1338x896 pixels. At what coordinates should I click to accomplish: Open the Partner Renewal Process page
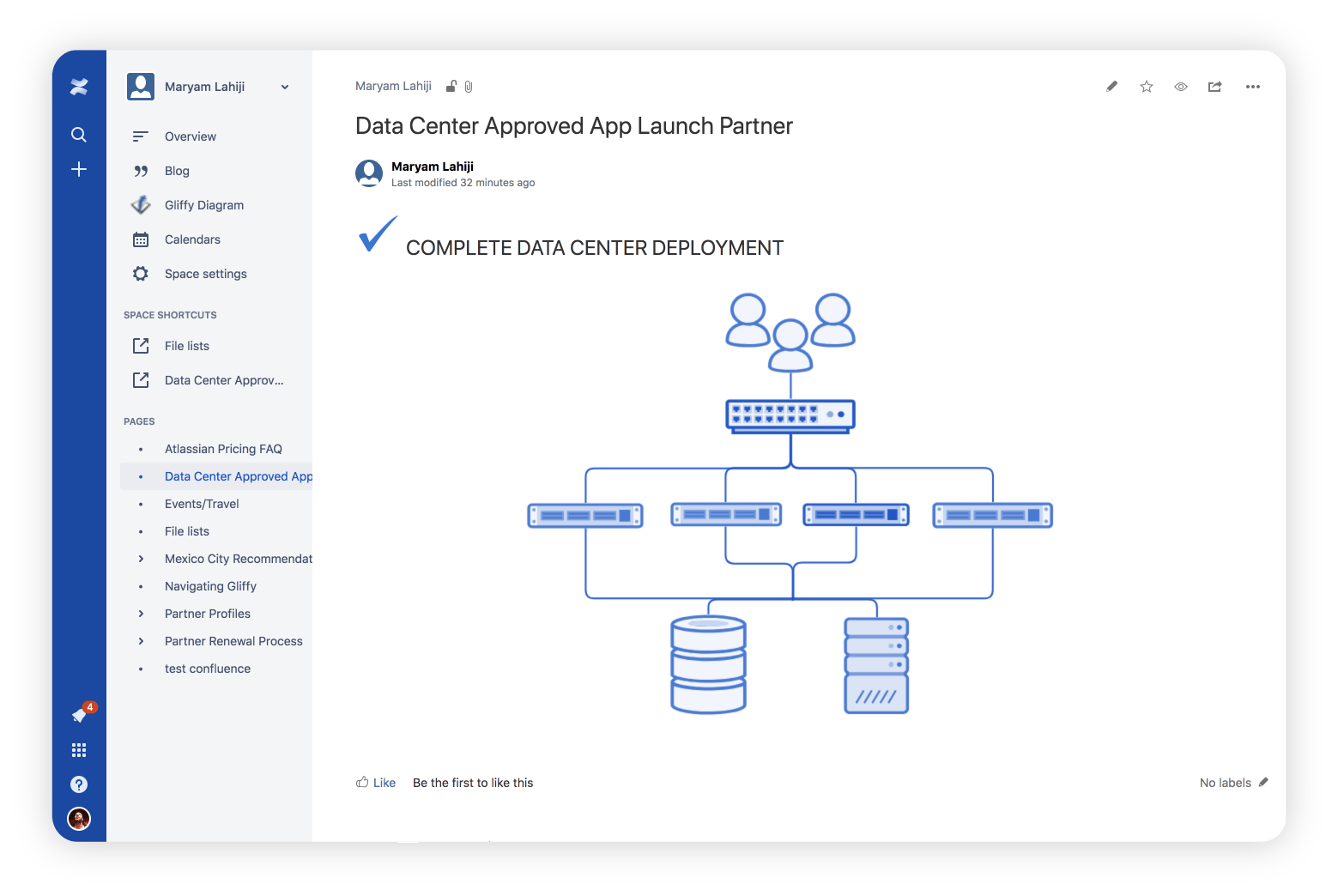click(x=233, y=641)
